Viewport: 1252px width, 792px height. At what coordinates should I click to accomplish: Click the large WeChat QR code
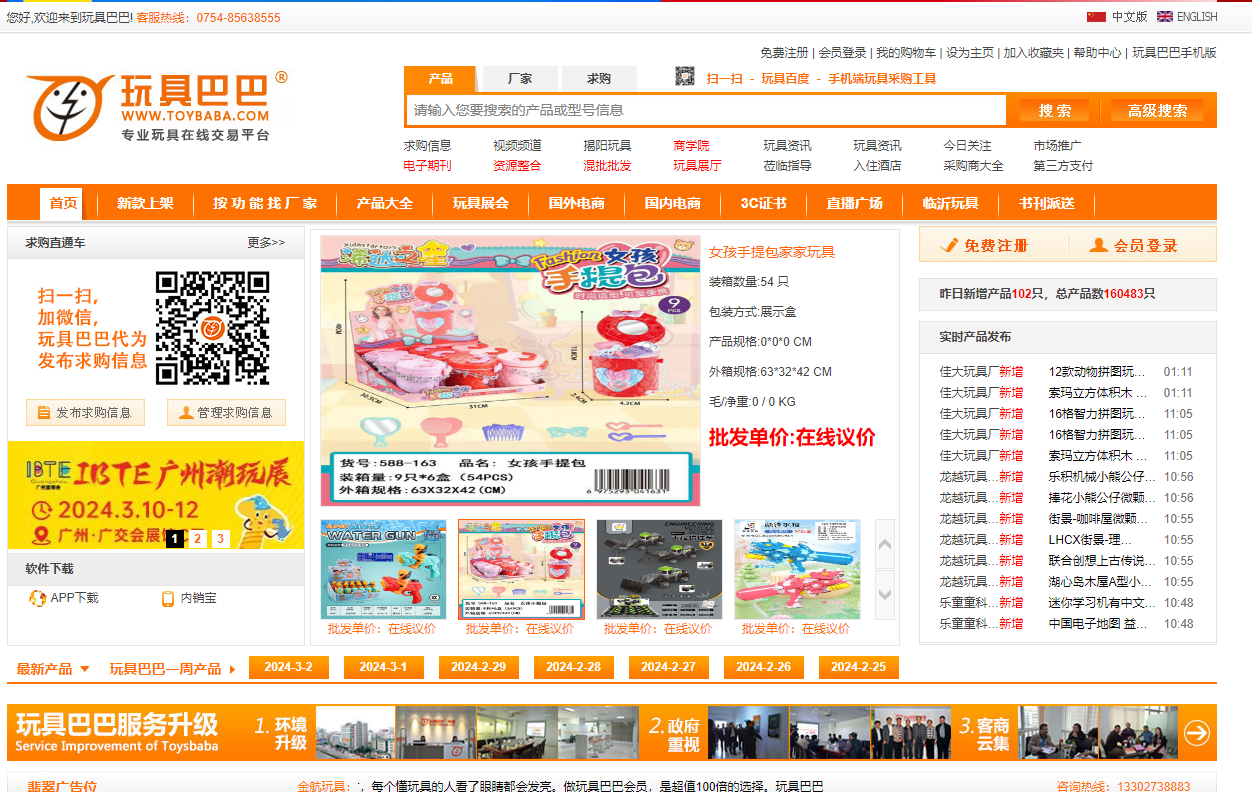(x=212, y=329)
